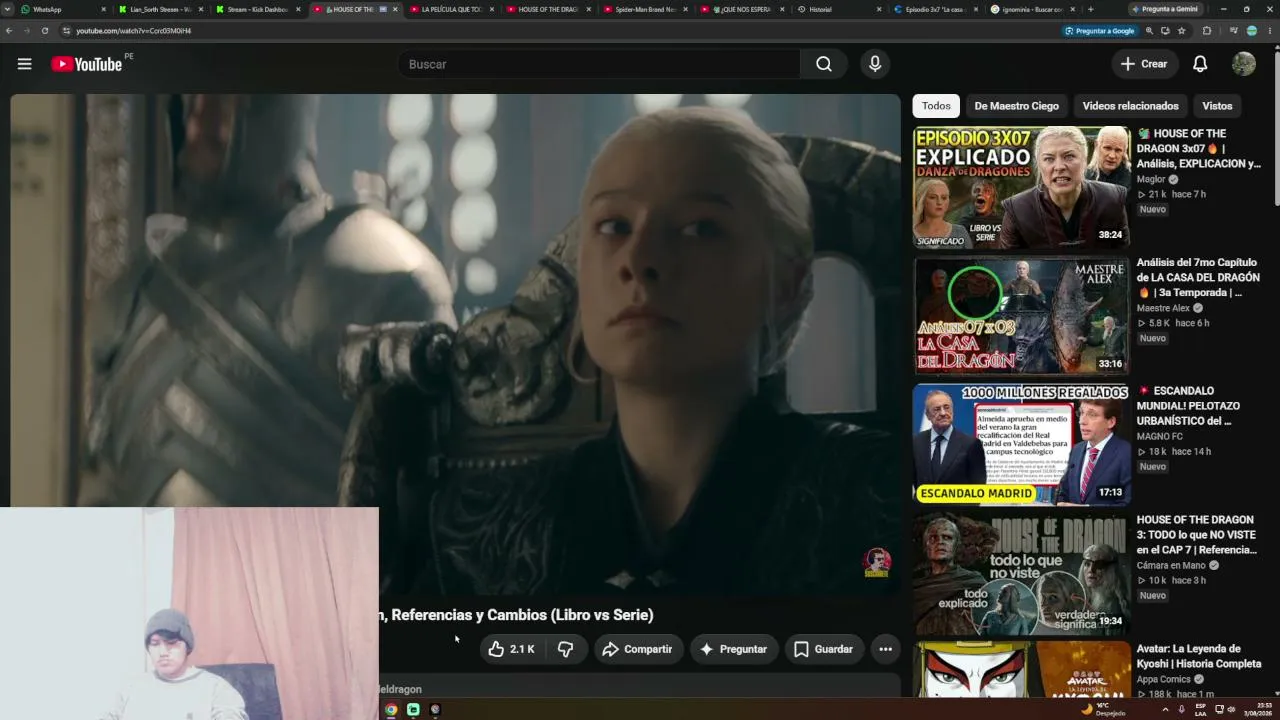This screenshot has width=1280, height=720.
Task: Open the weather widget showing Despejado
Action: coord(1103,709)
